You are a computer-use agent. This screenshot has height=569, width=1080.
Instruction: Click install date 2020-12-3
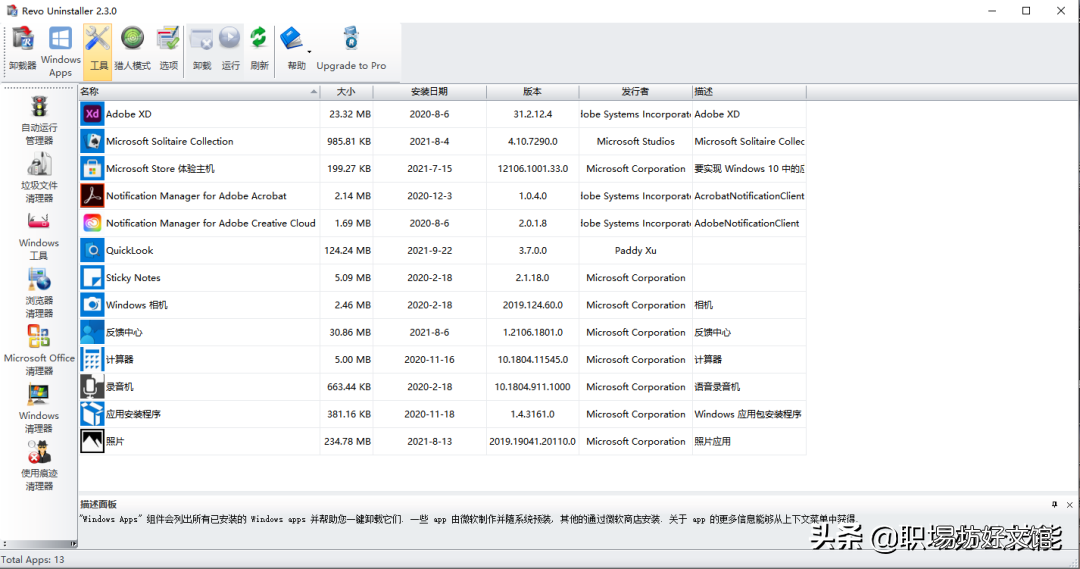[430, 196]
